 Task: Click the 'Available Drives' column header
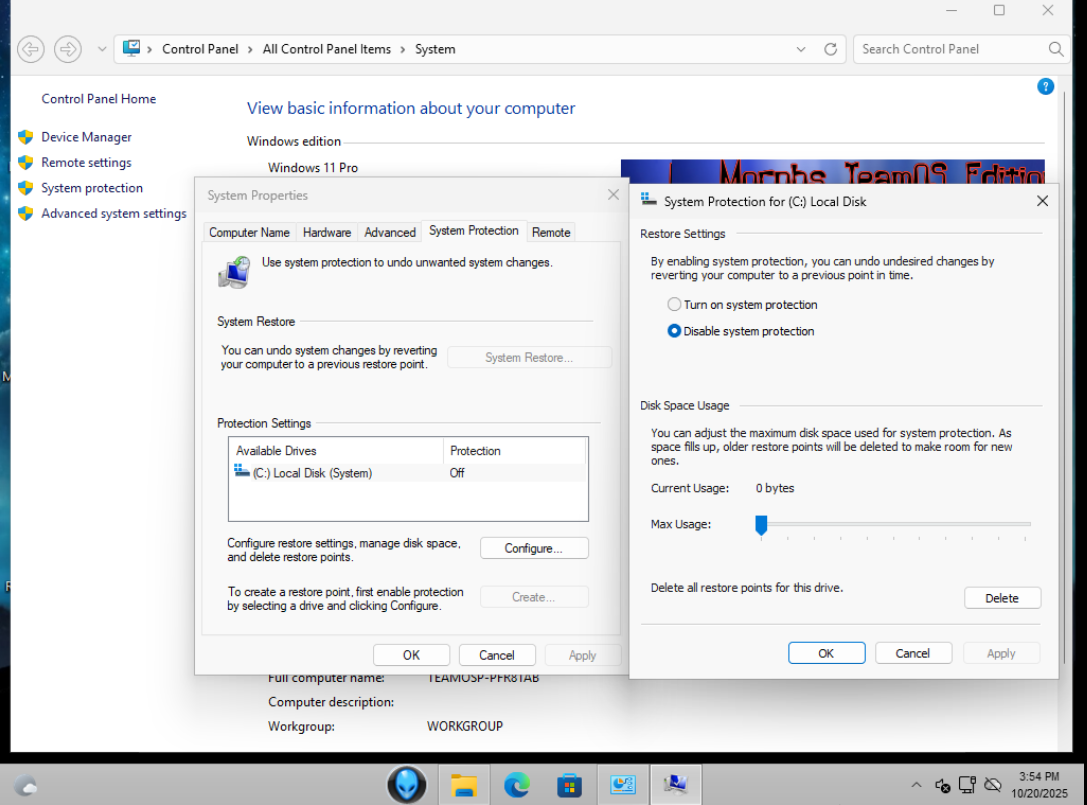tap(336, 451)
